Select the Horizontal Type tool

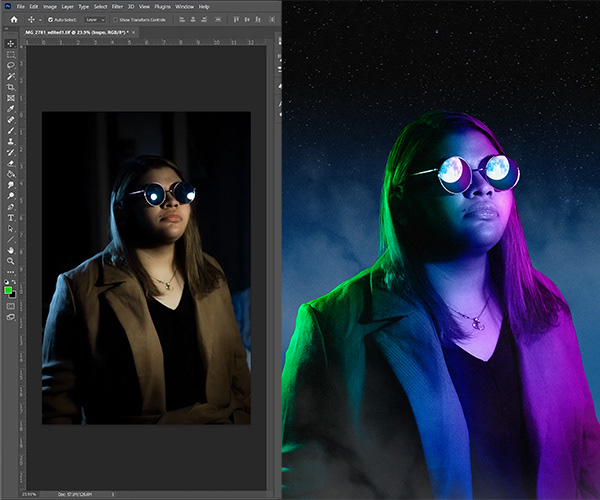tap(11, 216)
